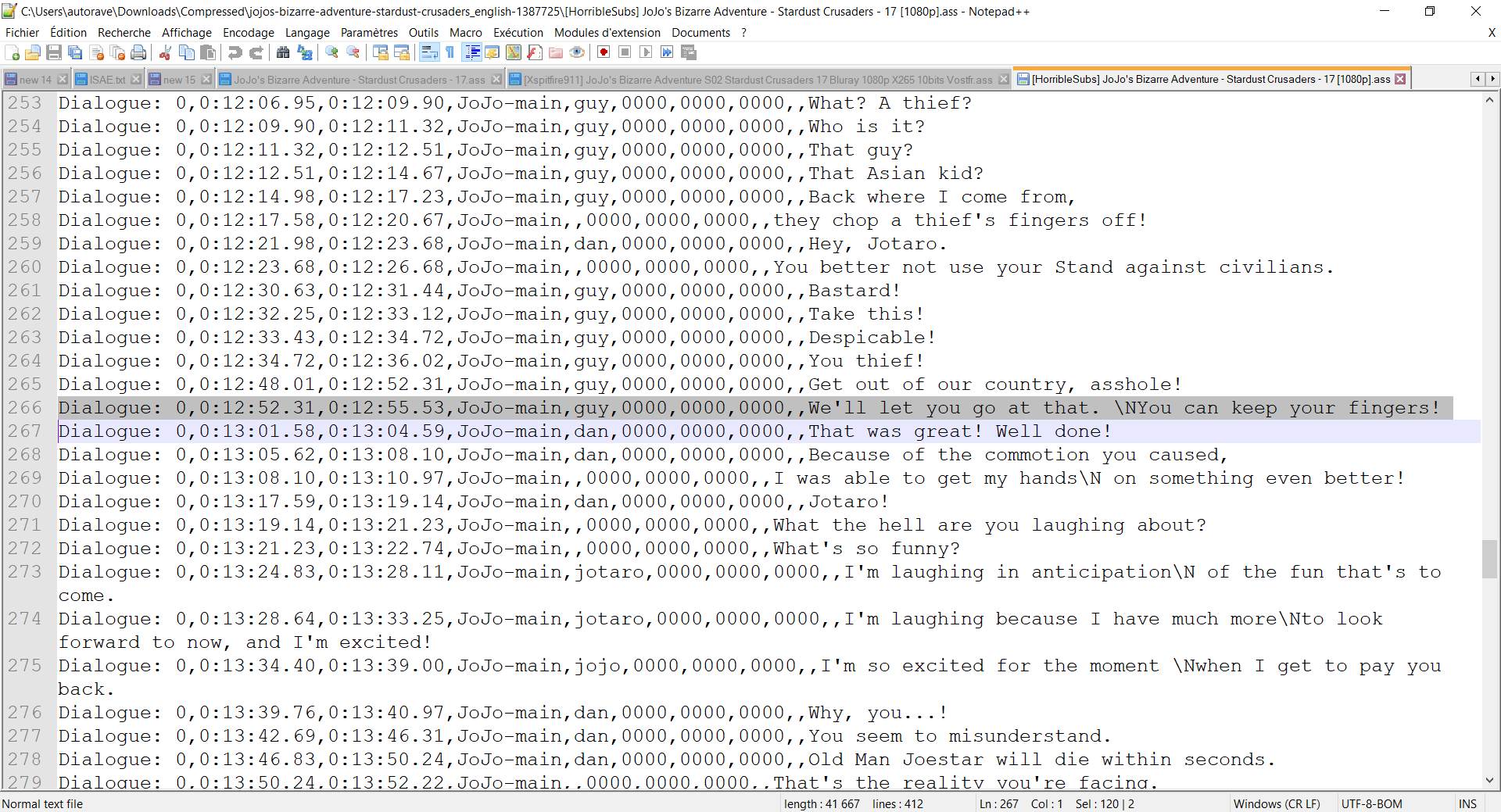Open the Affichage menu

tap(187, 33)
